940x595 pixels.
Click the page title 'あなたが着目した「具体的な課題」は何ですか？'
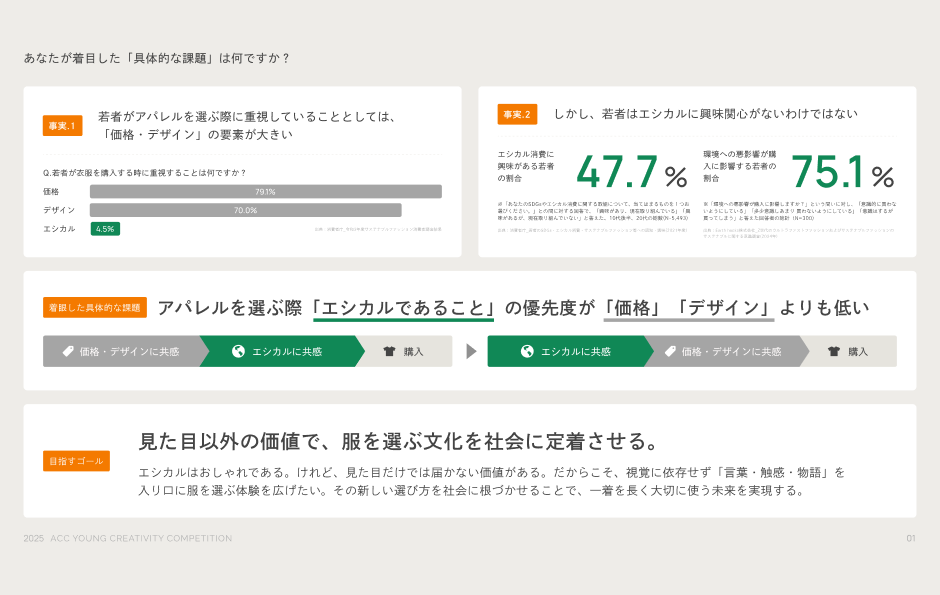[157, 58]
